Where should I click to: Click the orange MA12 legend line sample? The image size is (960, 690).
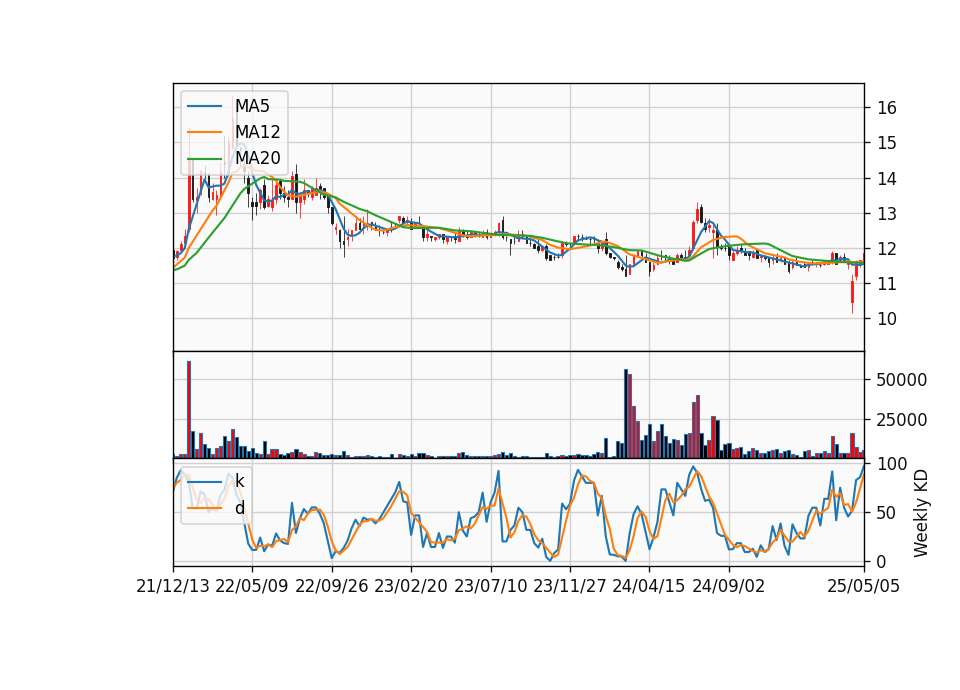[204, 132]
